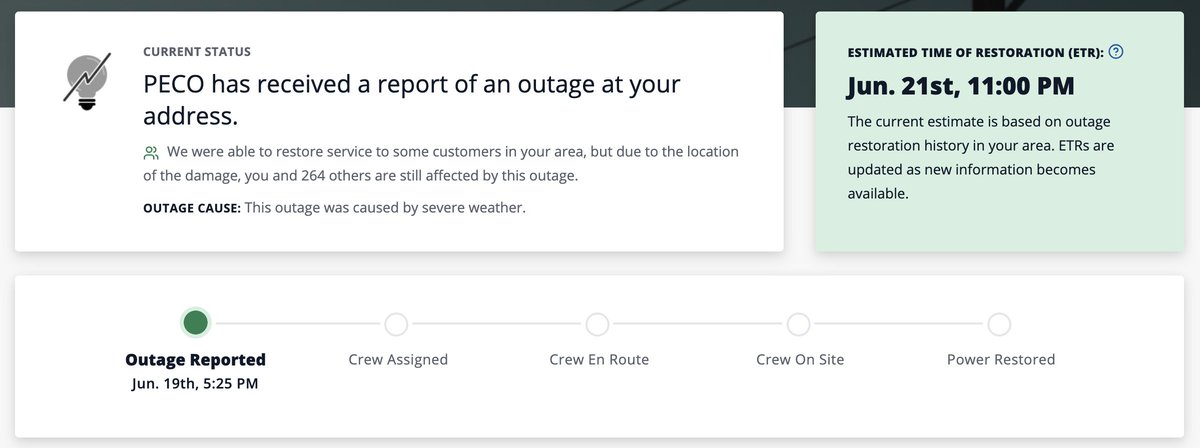
Task: Click the 'ESTIMATED TIME OF RESTORATION (ETR):' label
Action: pos(975,52)
